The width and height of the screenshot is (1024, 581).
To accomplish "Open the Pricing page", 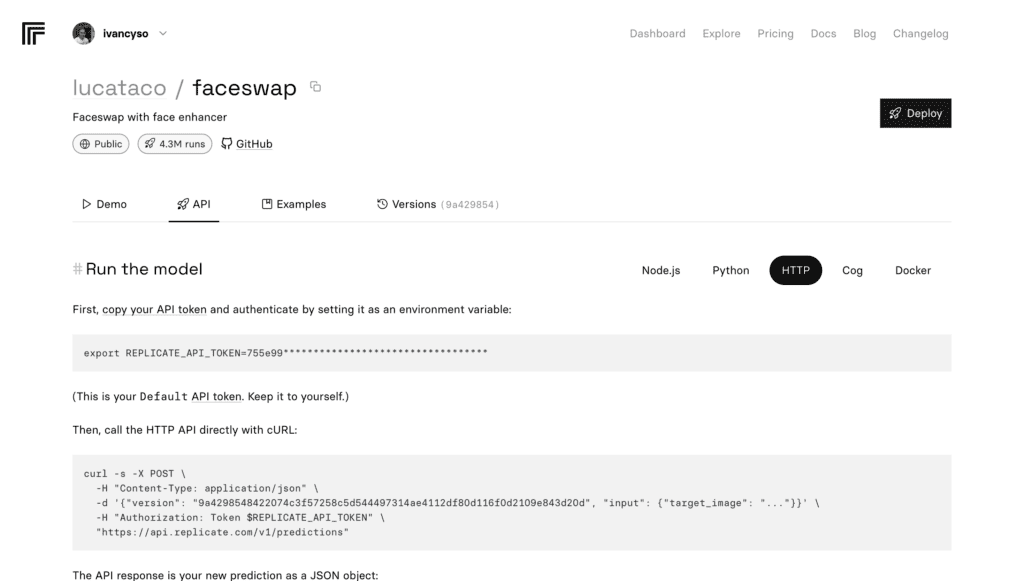I will pos(775,33).
